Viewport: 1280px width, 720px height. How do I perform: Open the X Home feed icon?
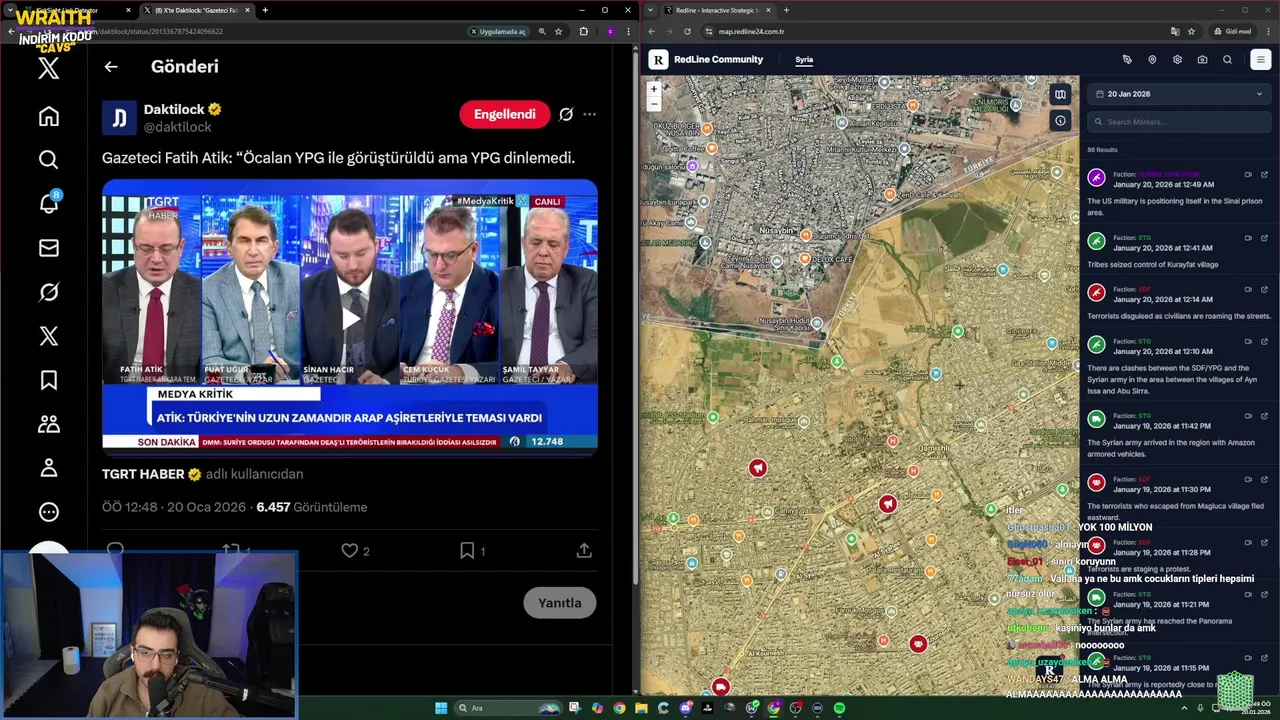48,117
